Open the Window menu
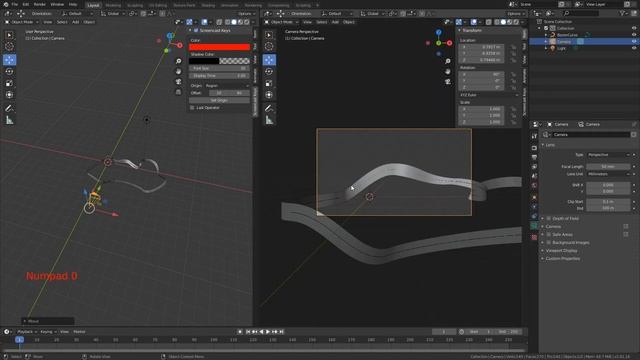This screenshot has width=640, height=360. point(57,4)
